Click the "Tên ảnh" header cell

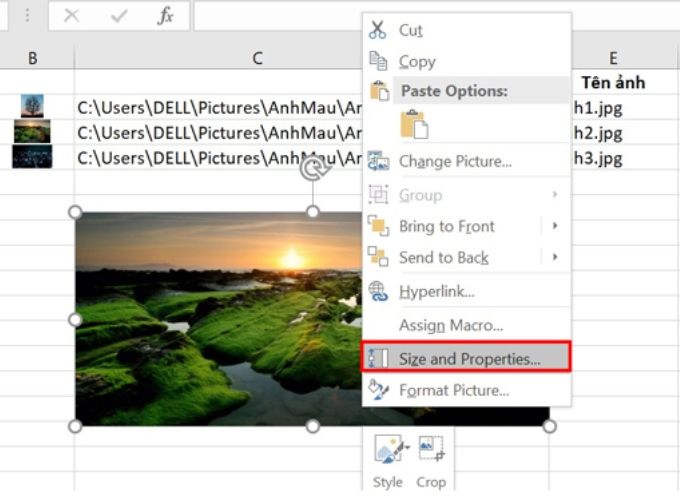click(613, 82)
